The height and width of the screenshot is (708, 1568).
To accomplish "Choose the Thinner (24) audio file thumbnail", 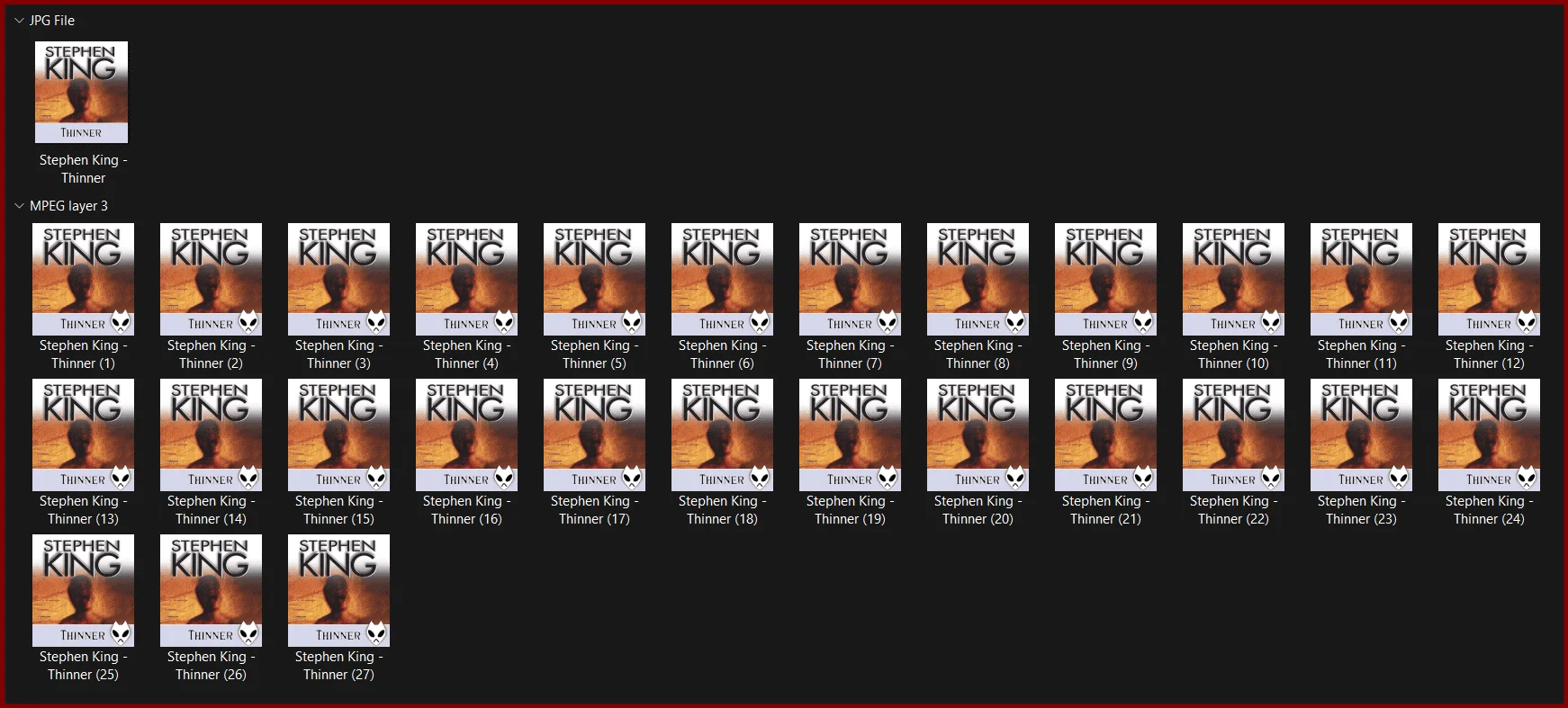I will click(1489, 435).
